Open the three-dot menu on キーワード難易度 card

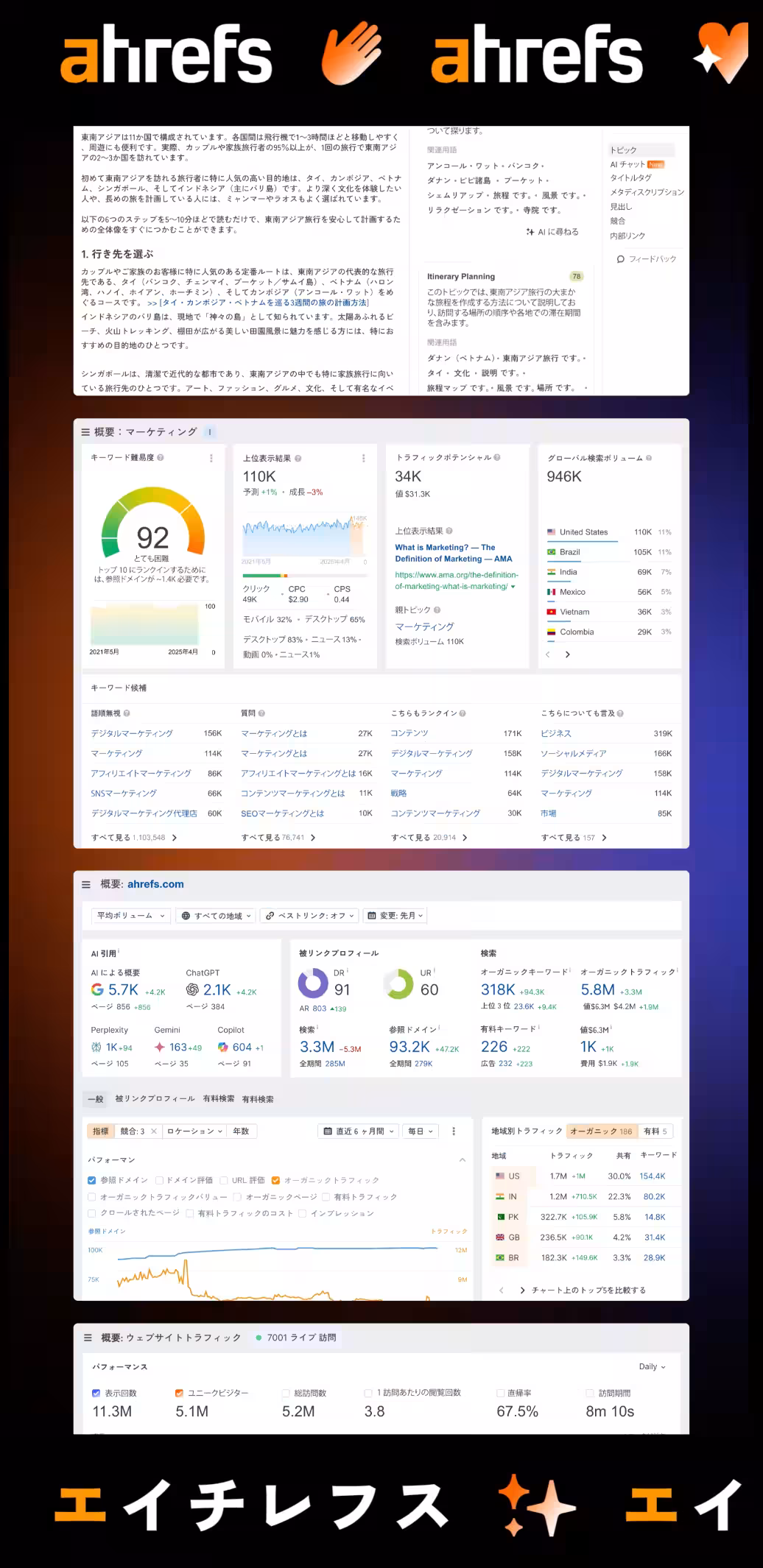pyautogui.click(x=211, y=458)
